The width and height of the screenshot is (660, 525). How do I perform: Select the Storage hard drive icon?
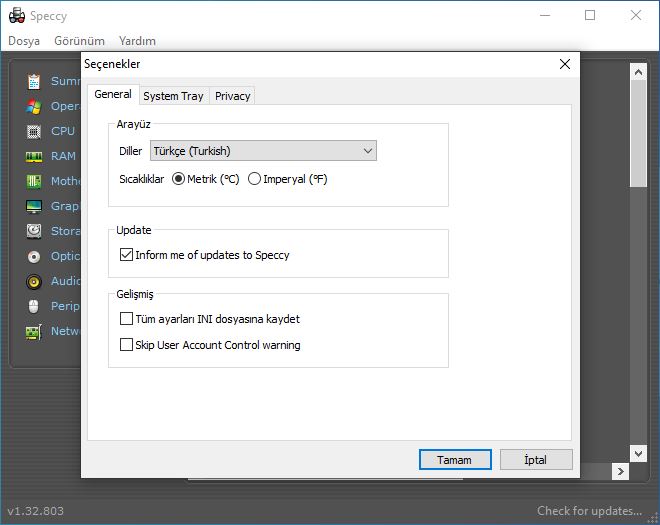34,231
